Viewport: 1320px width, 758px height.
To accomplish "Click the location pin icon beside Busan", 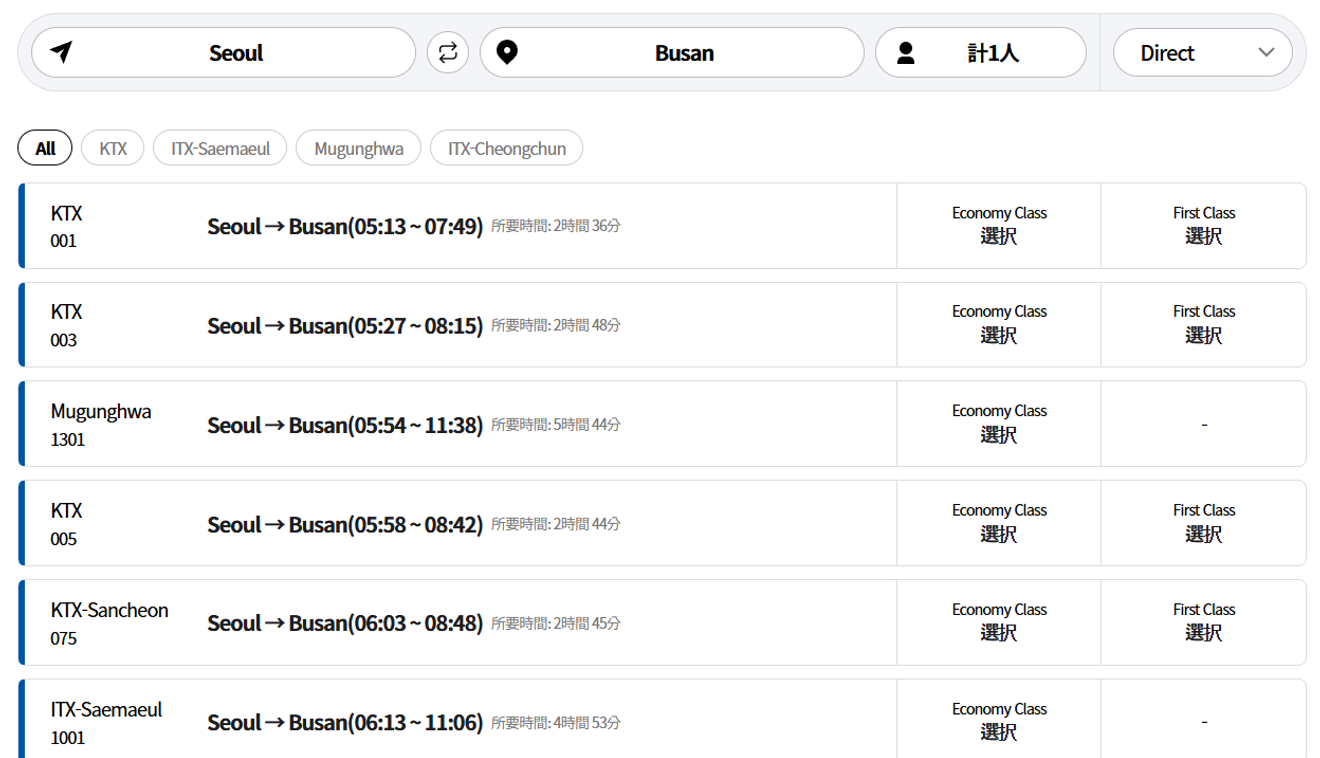I will point(507,53).
